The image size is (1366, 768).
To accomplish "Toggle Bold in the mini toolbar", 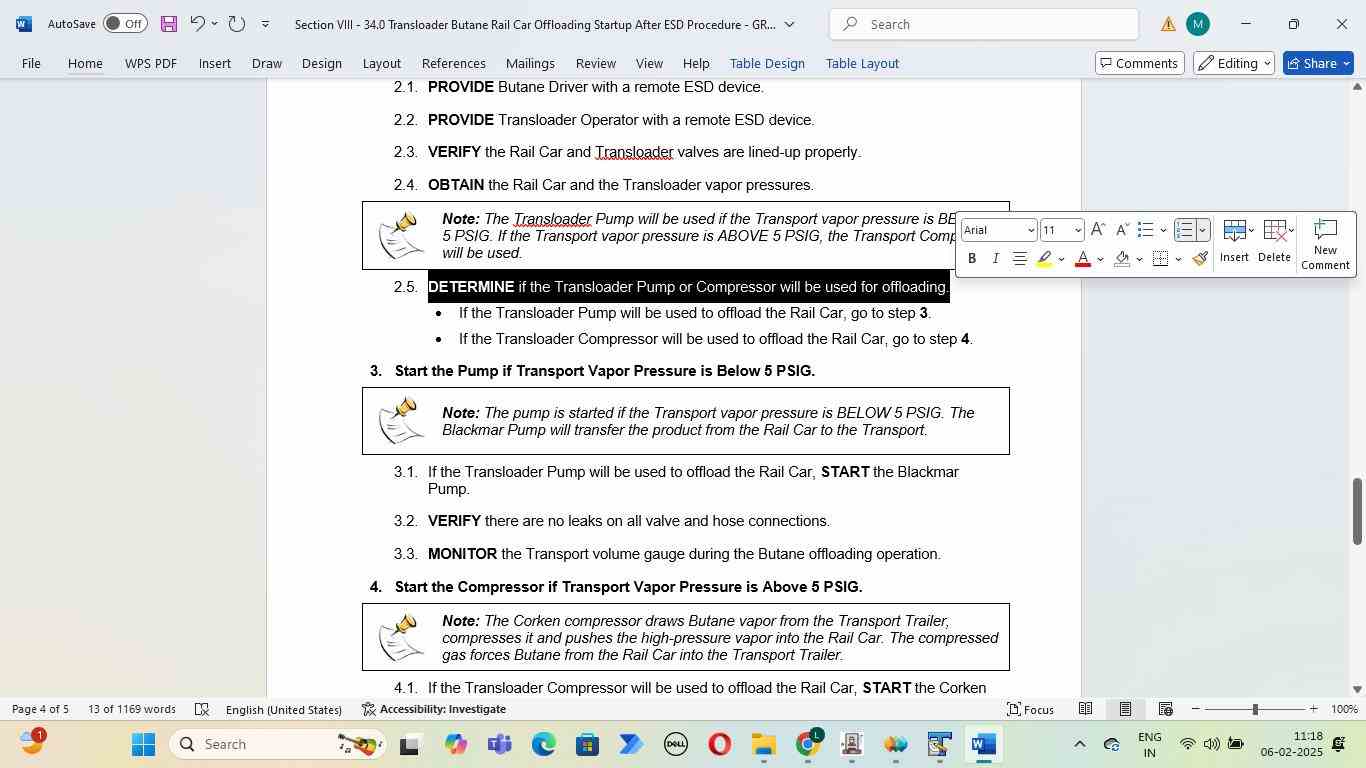I will 971,259.
